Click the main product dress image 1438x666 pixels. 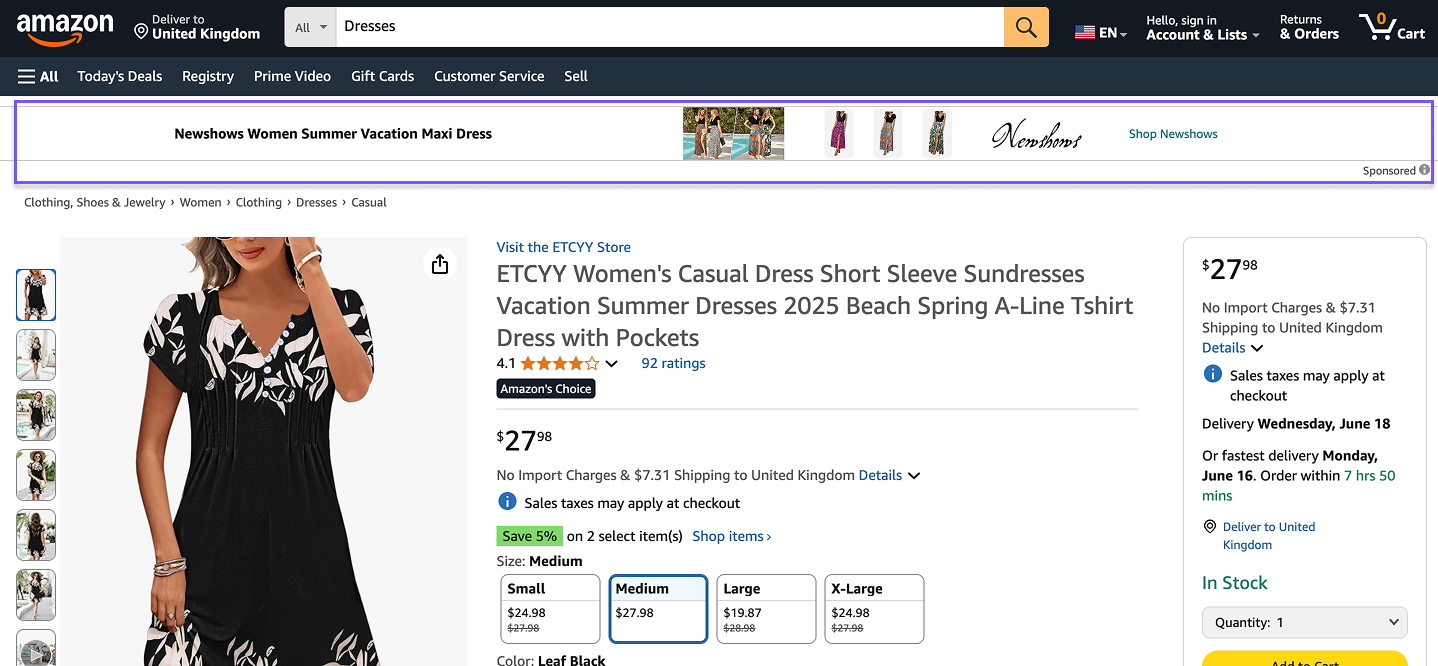click(264, 451)
